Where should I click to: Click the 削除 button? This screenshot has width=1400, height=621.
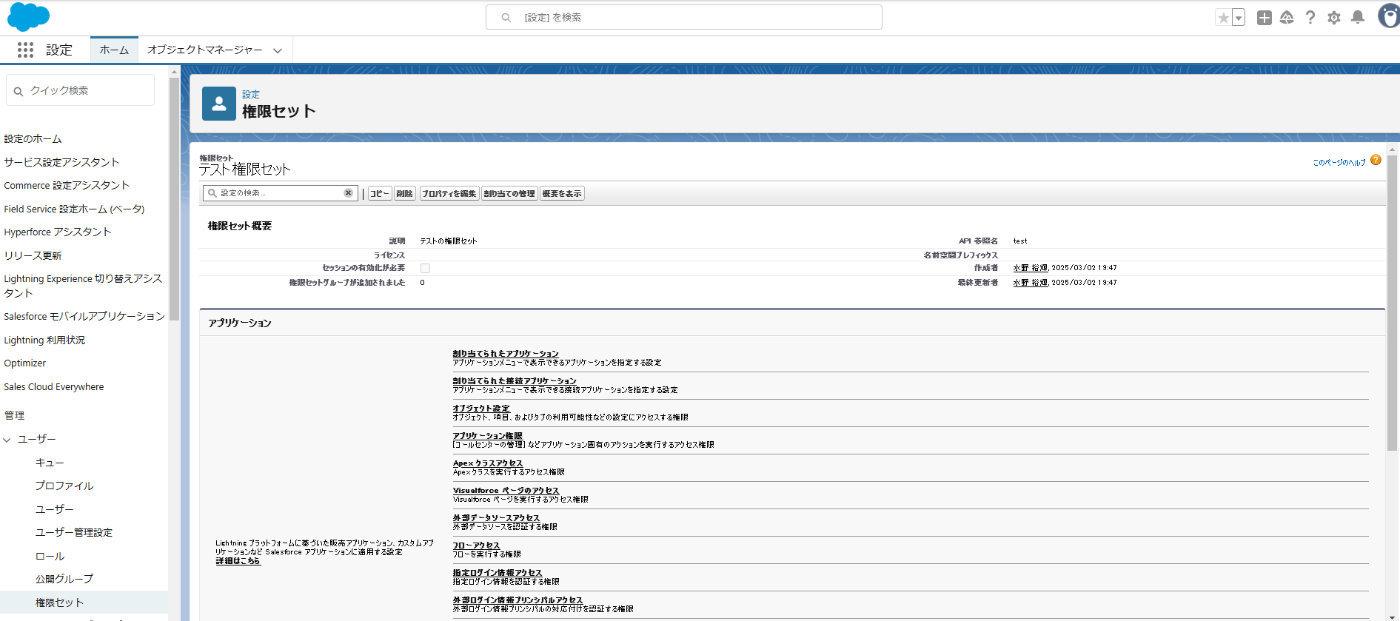click(x=405, y=193)
